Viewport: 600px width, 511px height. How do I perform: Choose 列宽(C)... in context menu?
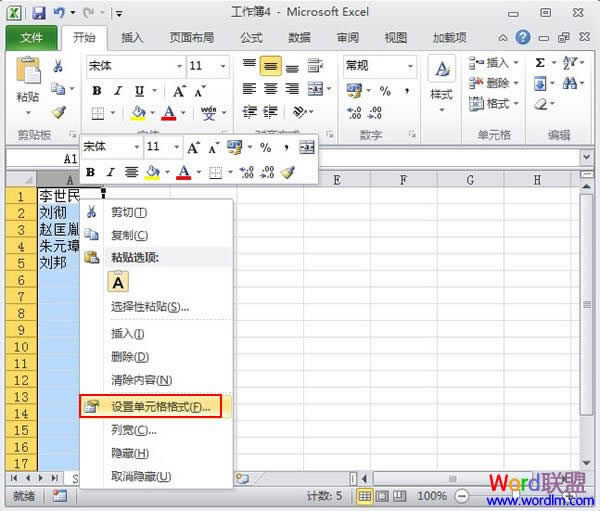157,430
